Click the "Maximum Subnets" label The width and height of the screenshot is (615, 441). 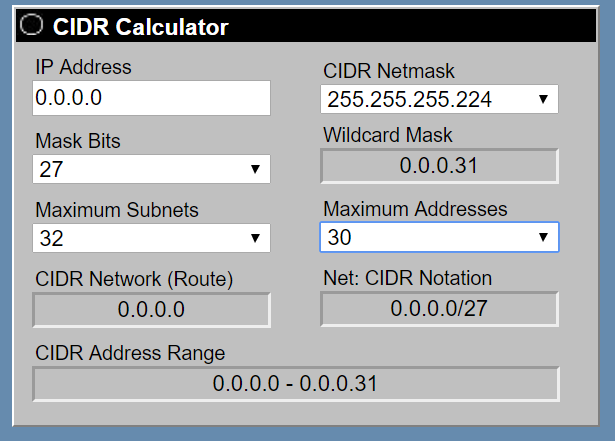(117, 210)
